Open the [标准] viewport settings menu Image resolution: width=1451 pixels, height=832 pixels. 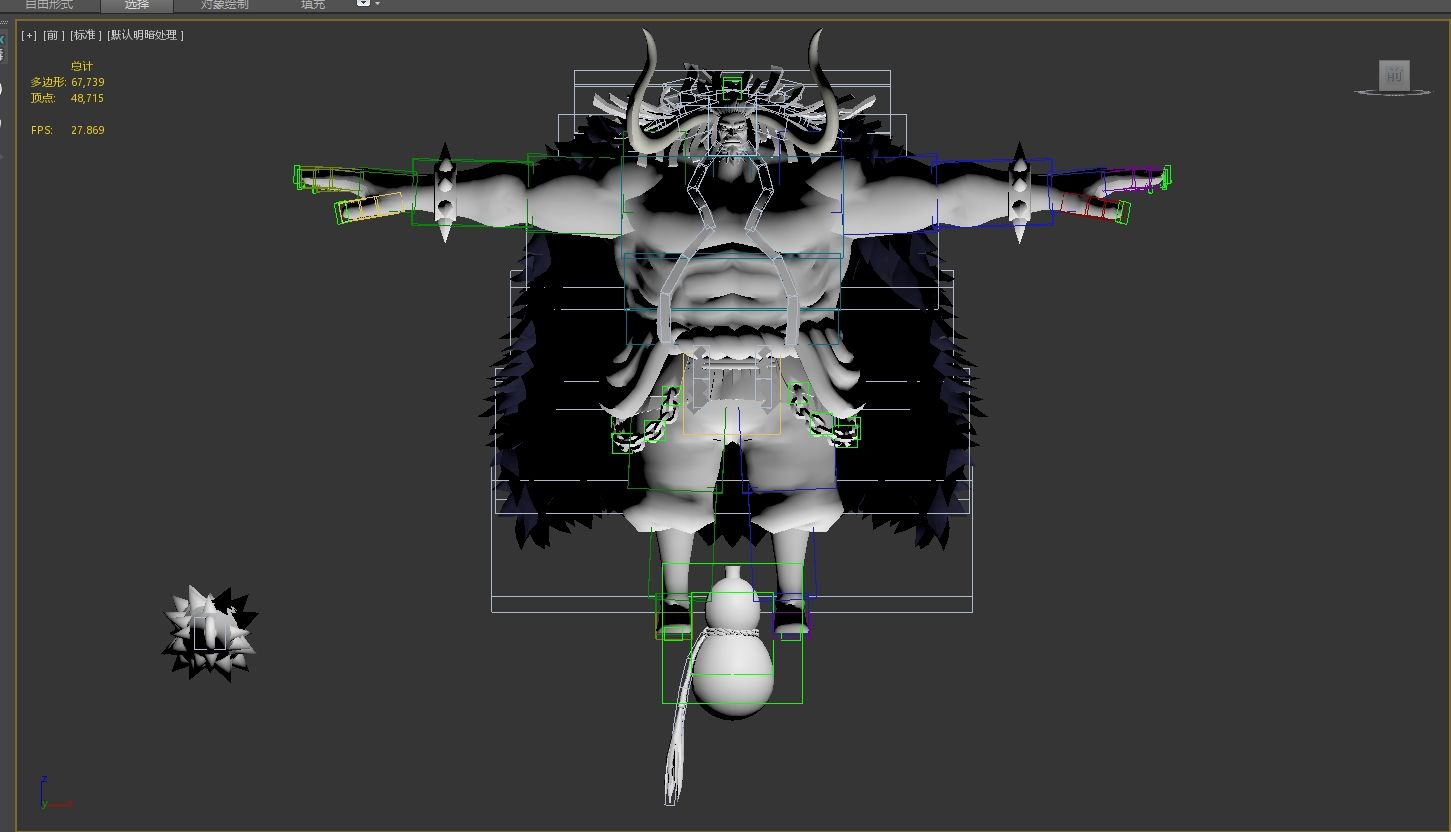tap(86, 35)
